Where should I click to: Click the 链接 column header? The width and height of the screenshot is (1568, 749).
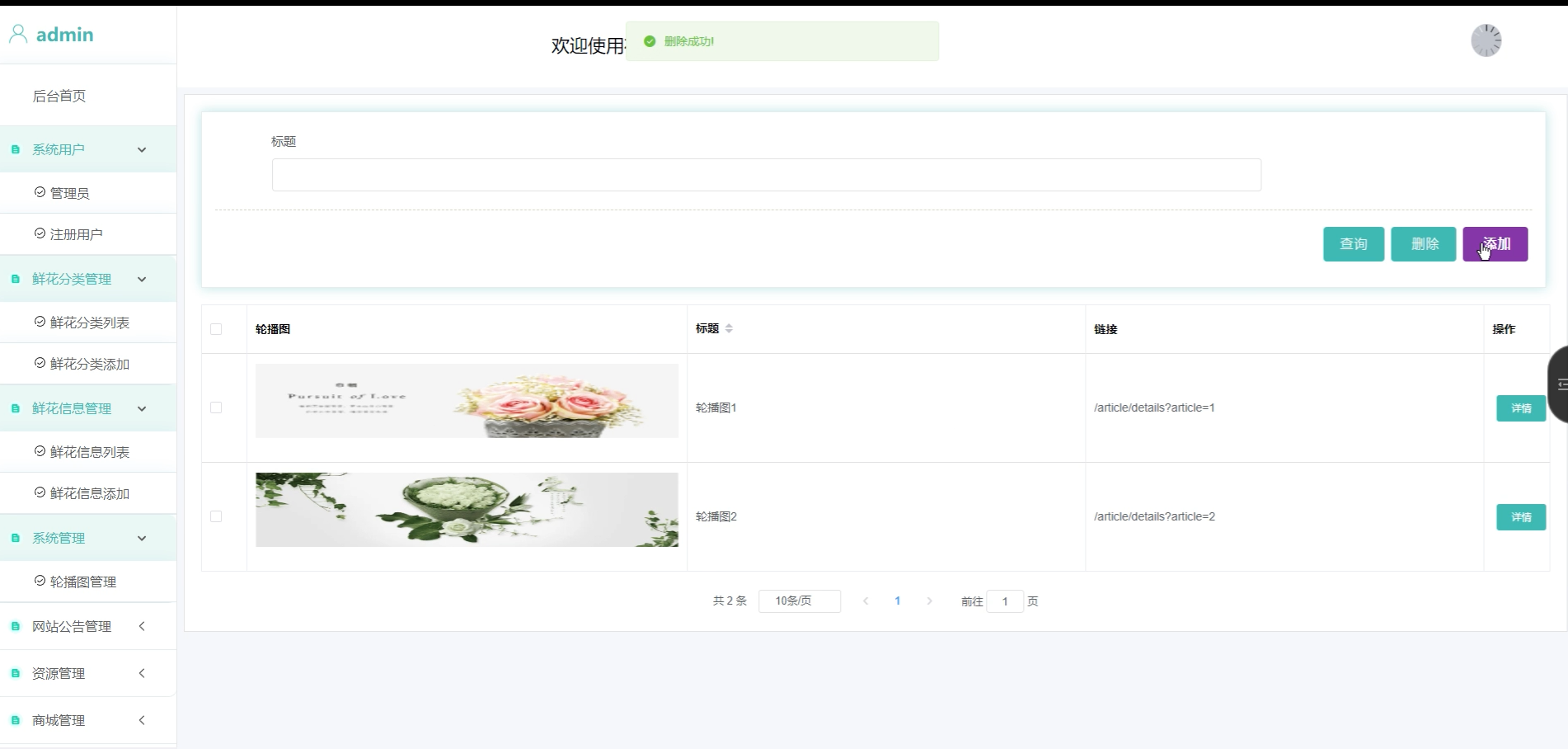1106,329
